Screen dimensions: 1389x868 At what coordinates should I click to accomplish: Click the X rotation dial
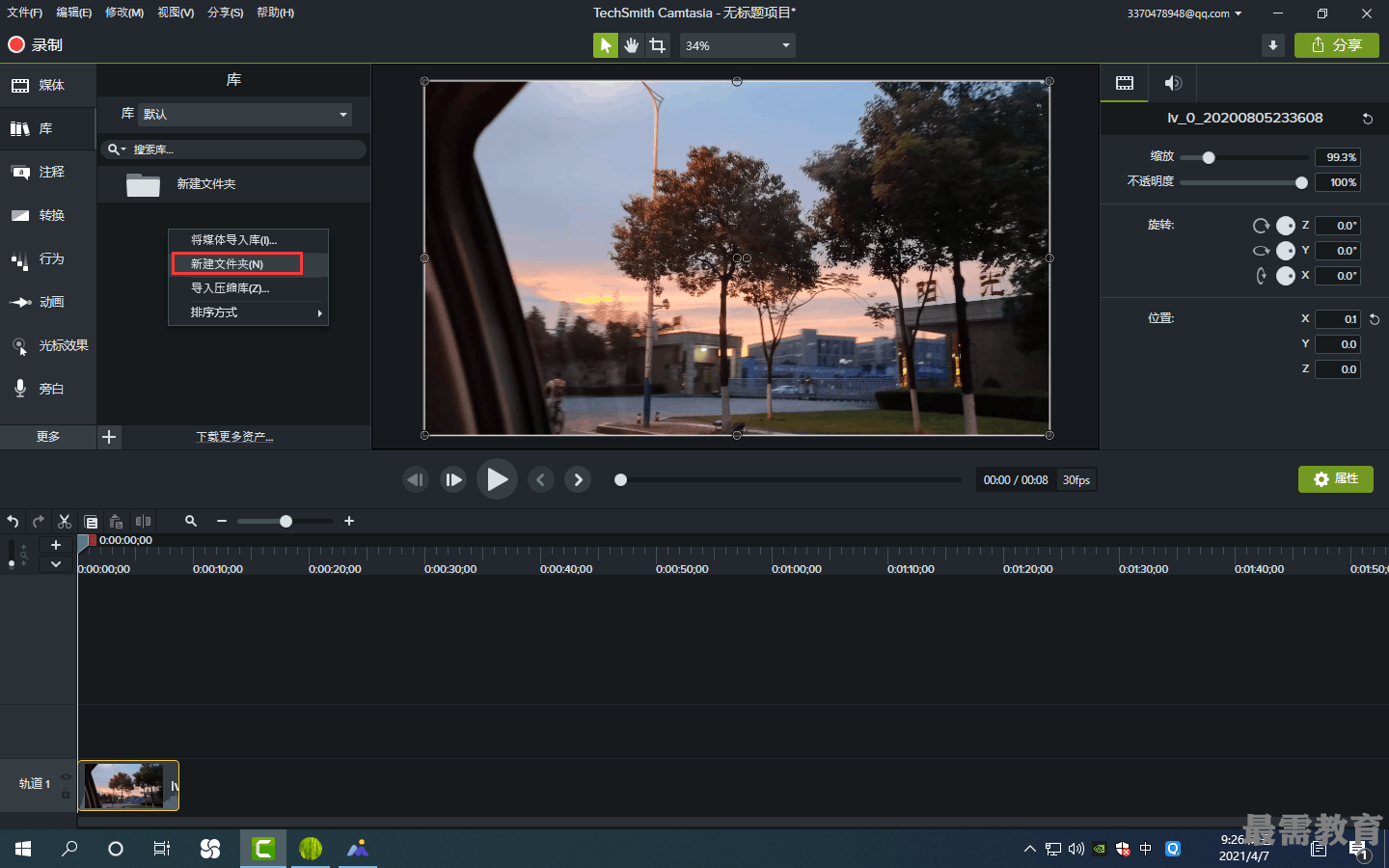tap(1286, 276)
